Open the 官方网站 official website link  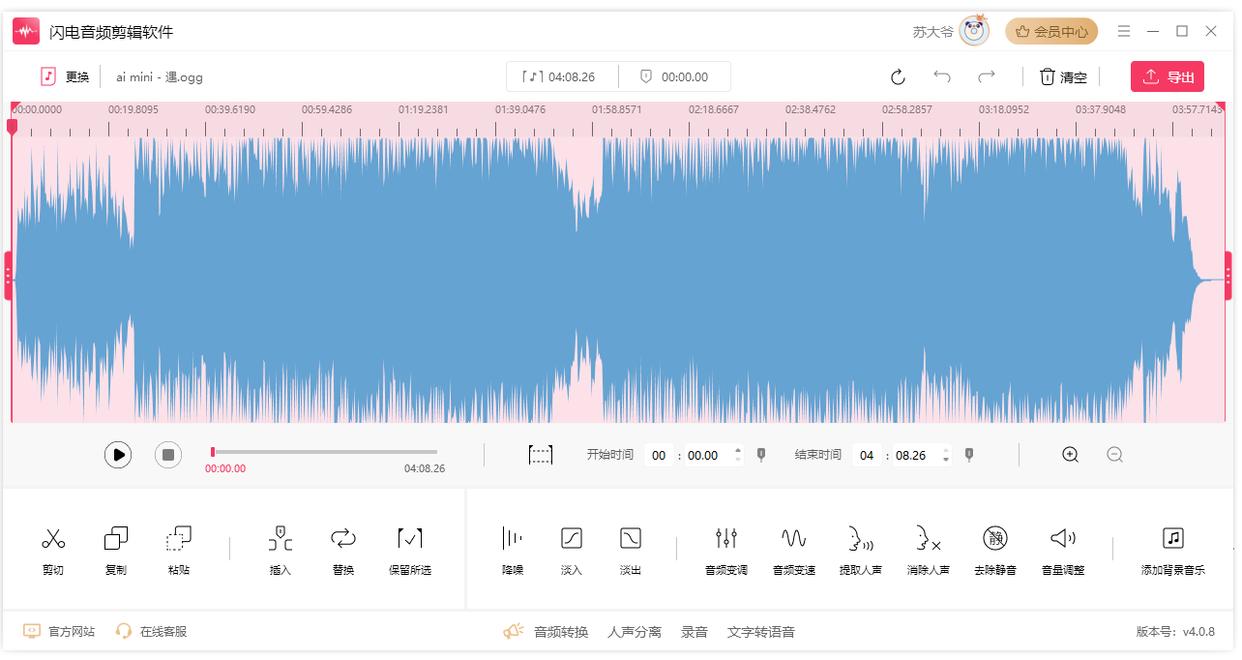tap(71, 632)
